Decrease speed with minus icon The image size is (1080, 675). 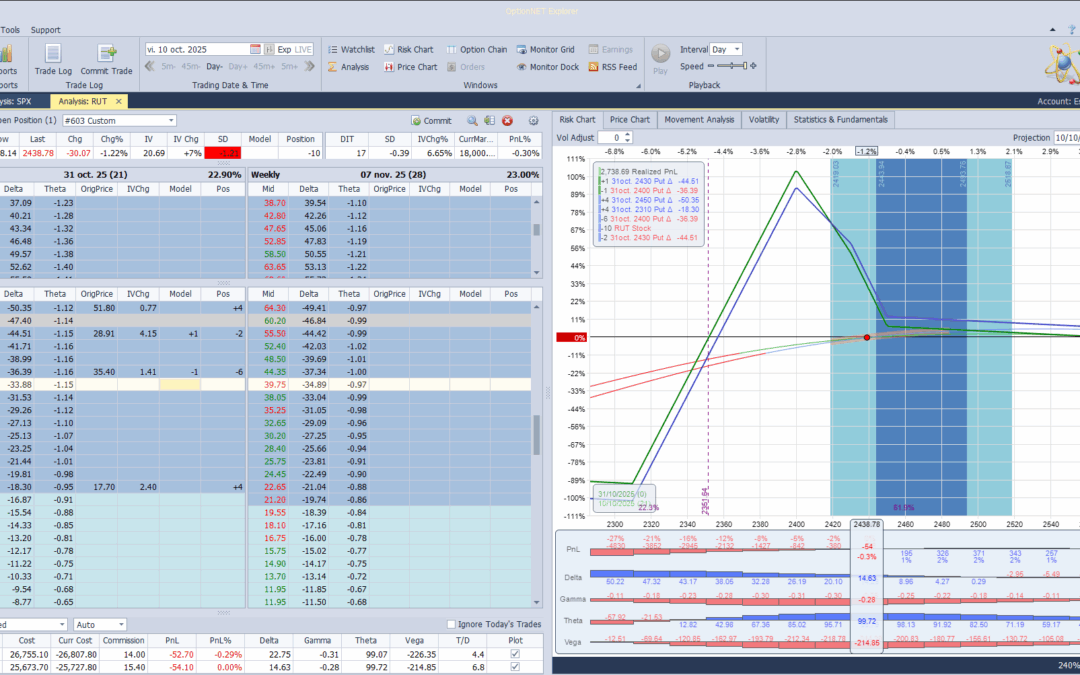coord(711,66)
